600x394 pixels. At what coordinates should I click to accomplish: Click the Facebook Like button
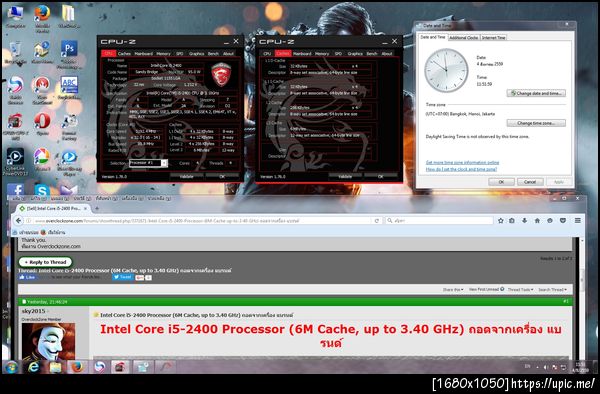pyautogui.click(x=27, y=277)
